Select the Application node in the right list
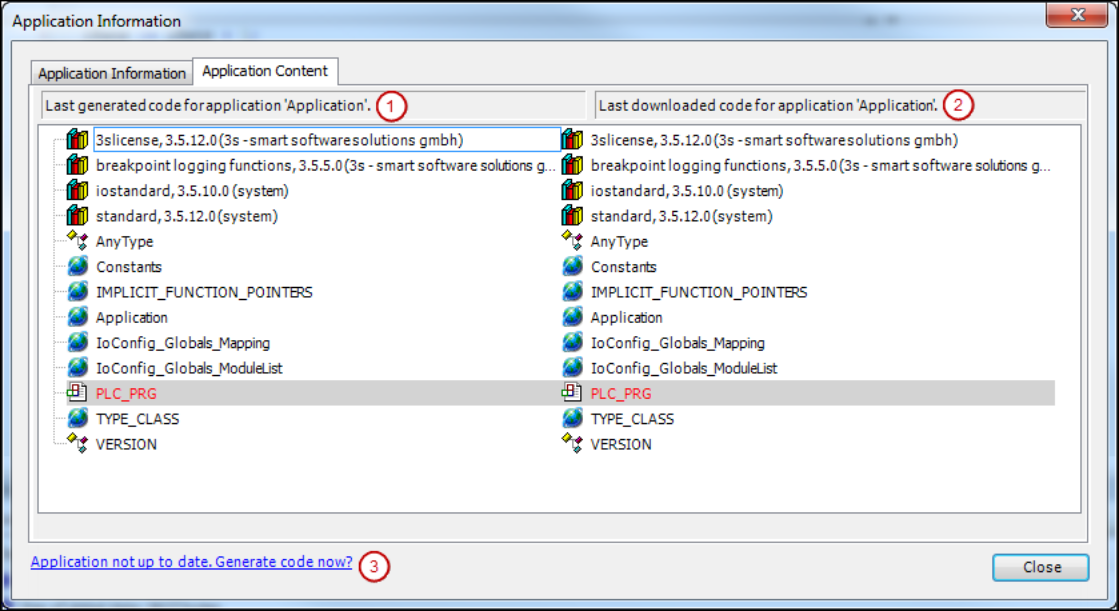1119x611 pixels. 626,317
